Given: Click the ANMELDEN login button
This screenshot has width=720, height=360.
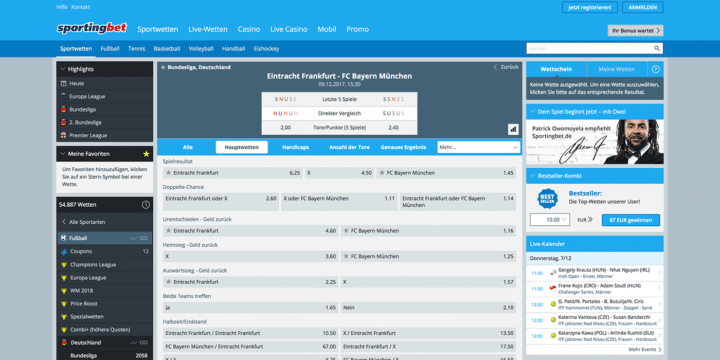Looking at the screenshot, I should pyautogui.click(x=643, y=7).
